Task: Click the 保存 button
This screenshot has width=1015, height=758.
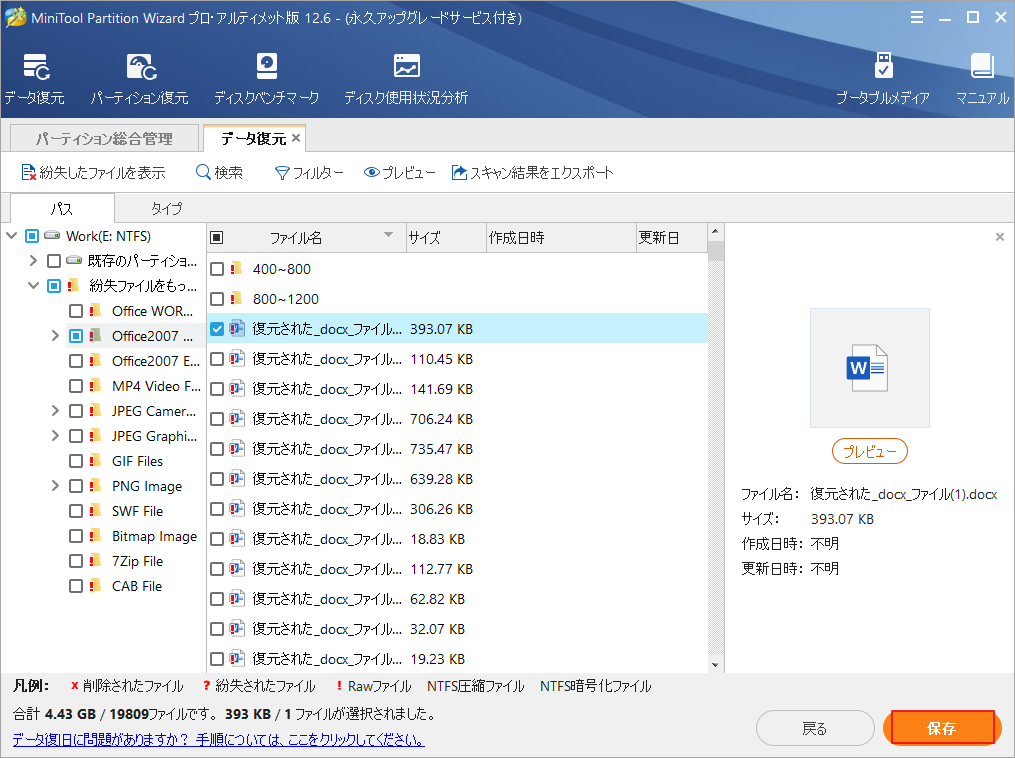Action: point(941,728)
